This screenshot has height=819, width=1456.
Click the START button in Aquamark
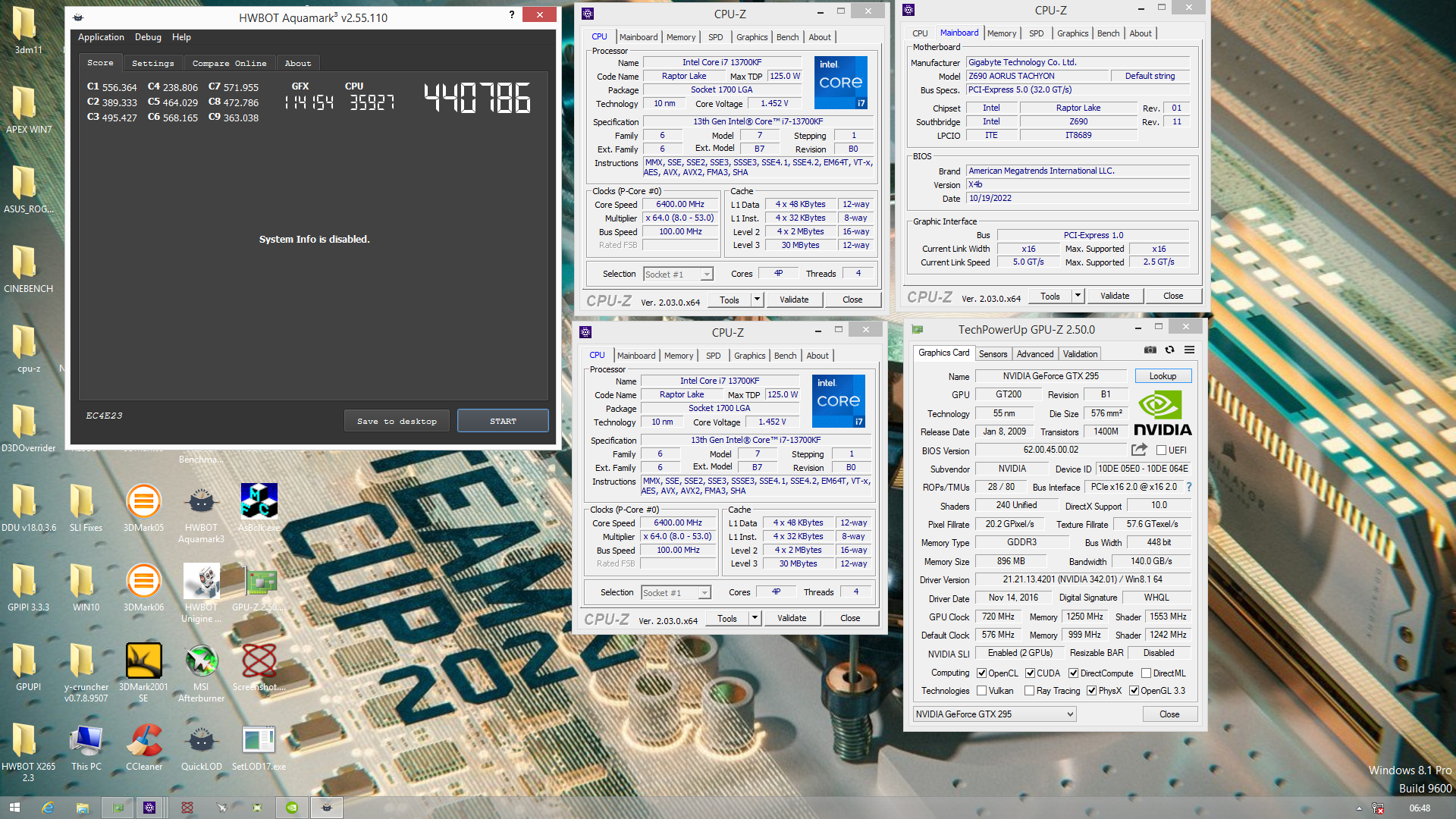coord(503,421)
